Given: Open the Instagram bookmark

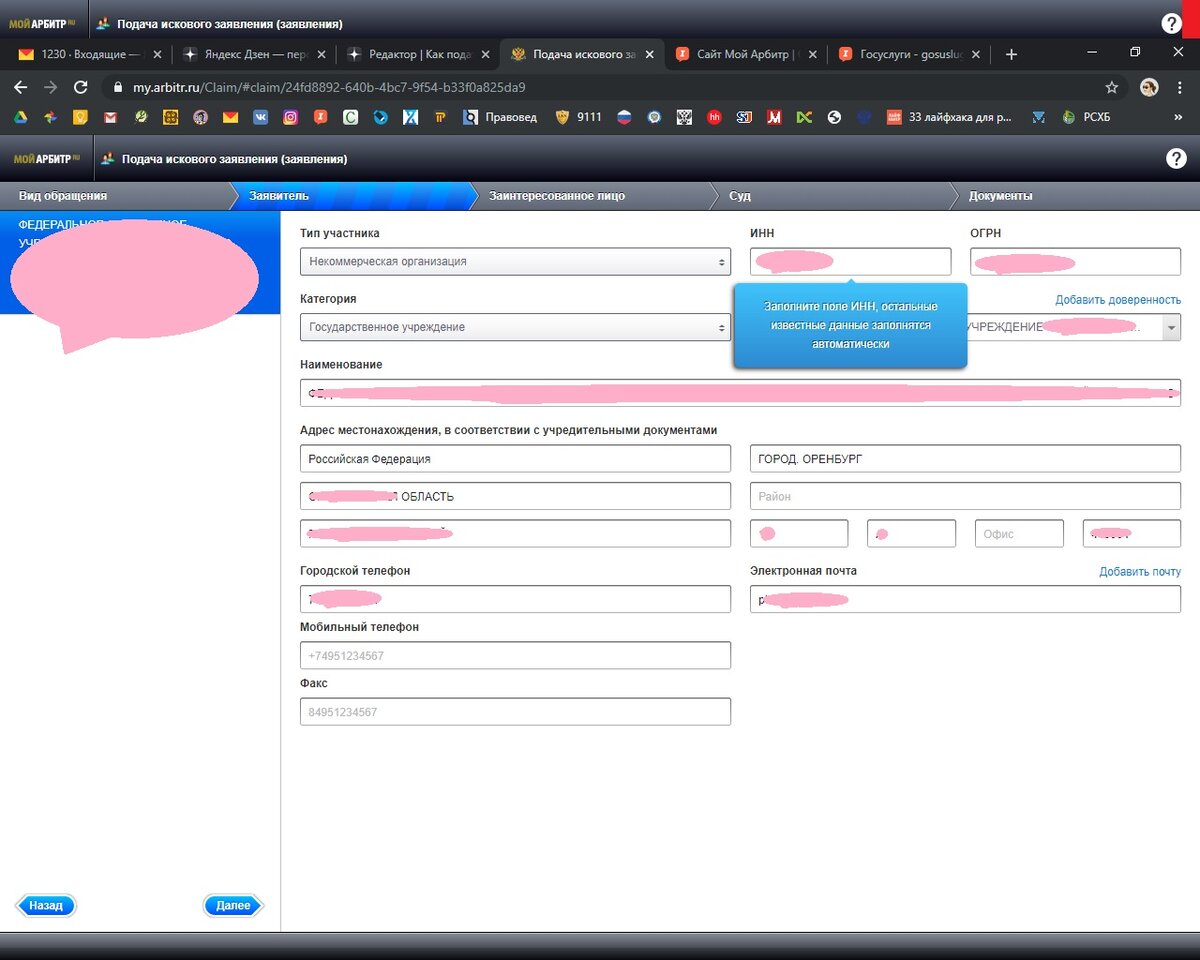Looking at the screenshot, I should pyautogui.click(x=291, y=117).
